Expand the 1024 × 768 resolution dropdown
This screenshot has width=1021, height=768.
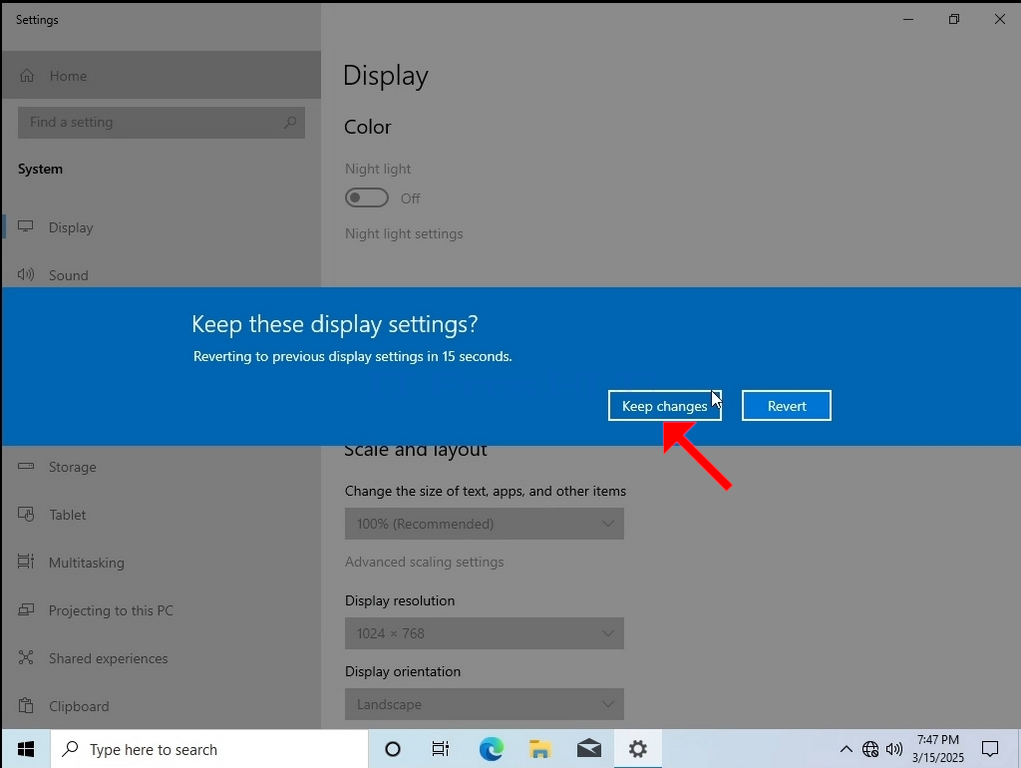[x=484, y=633]
